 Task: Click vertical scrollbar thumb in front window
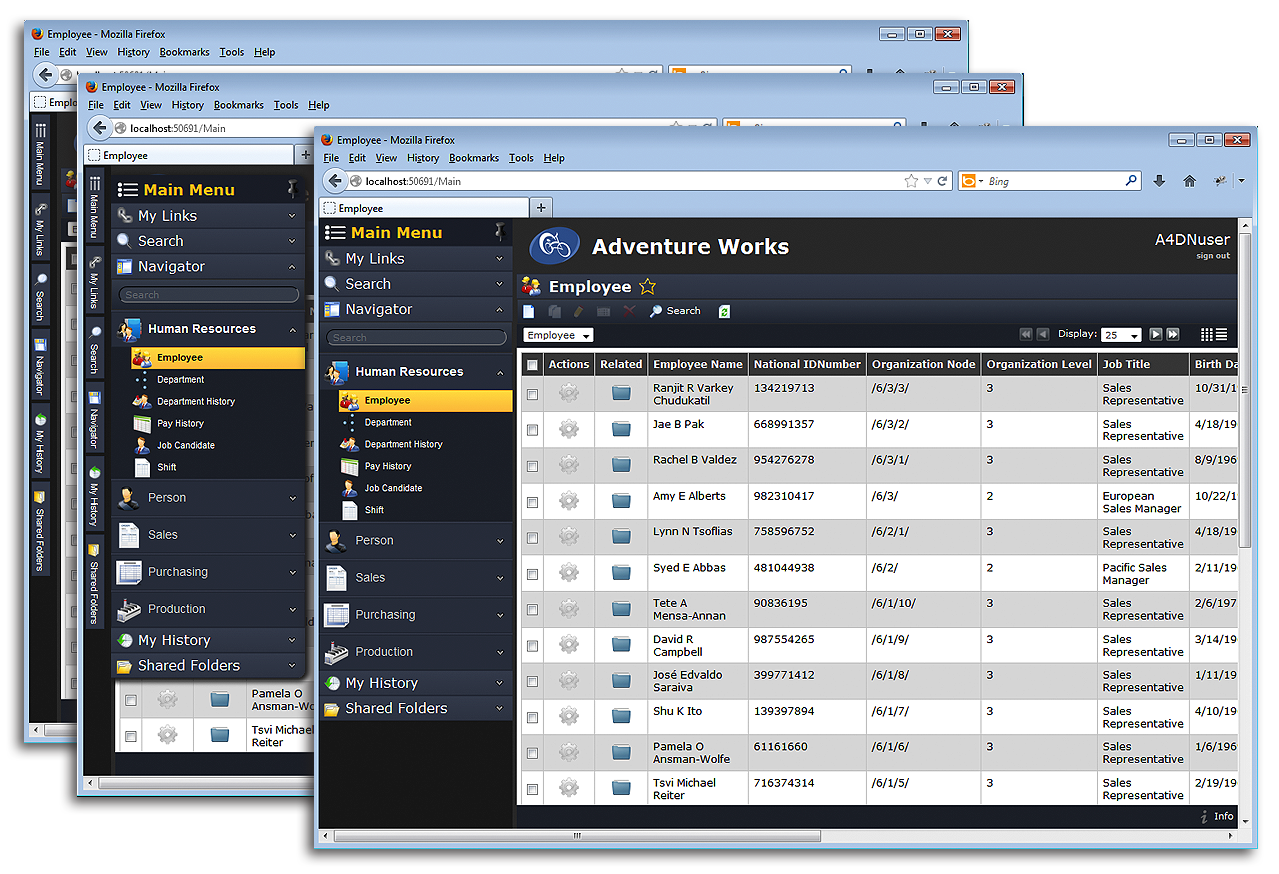(1245, 389)
